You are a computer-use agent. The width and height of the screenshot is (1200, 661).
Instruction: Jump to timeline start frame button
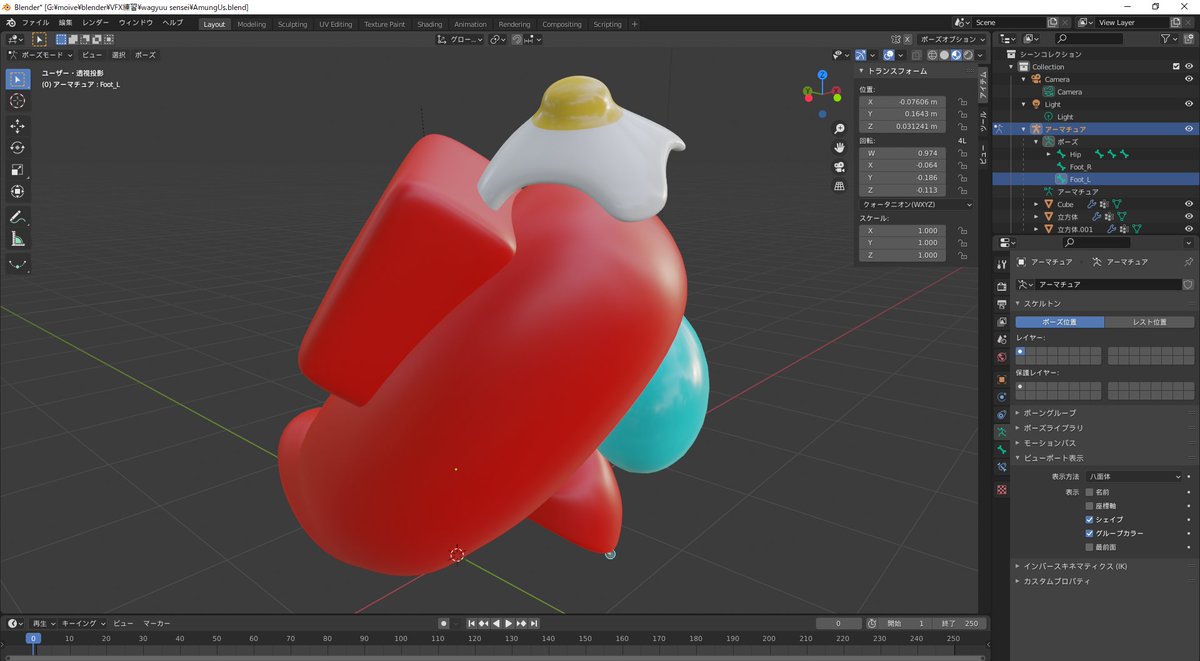coord(472,623)
